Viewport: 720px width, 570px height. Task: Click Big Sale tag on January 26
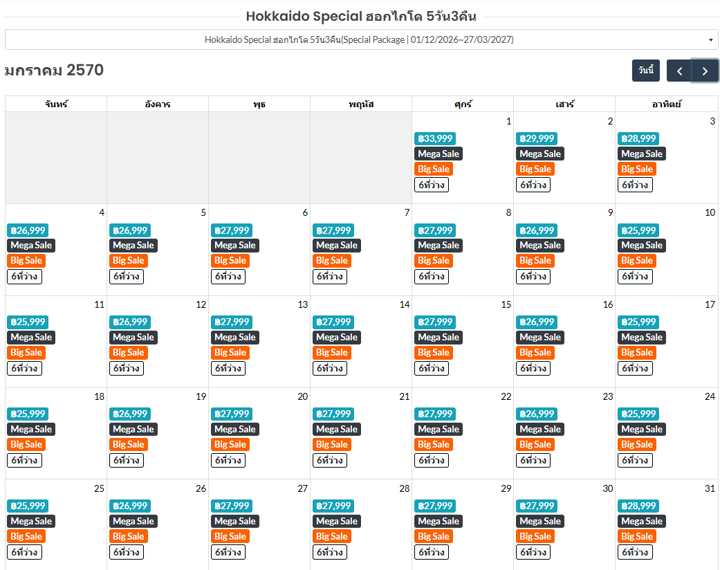128,536
